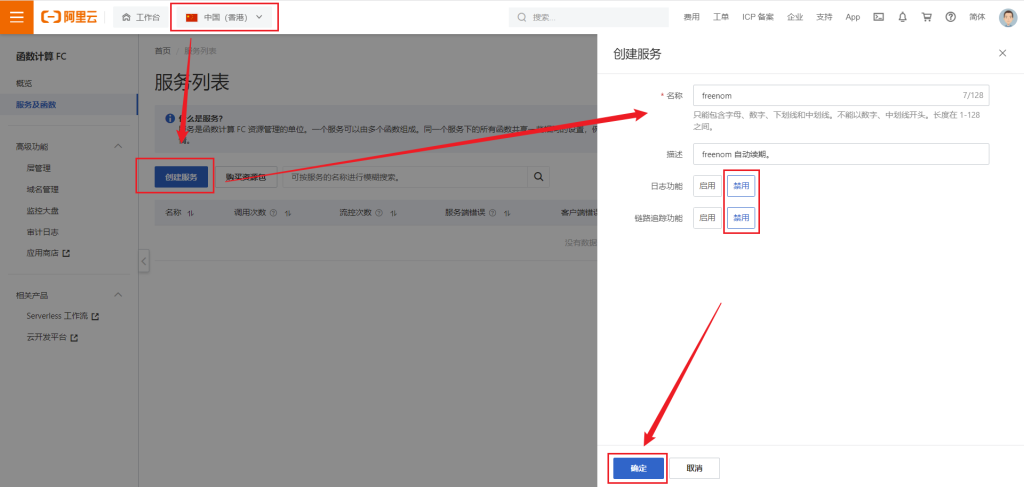1024x487 pixels.
Task: Open 工单 menu
Action: point(721,17)
